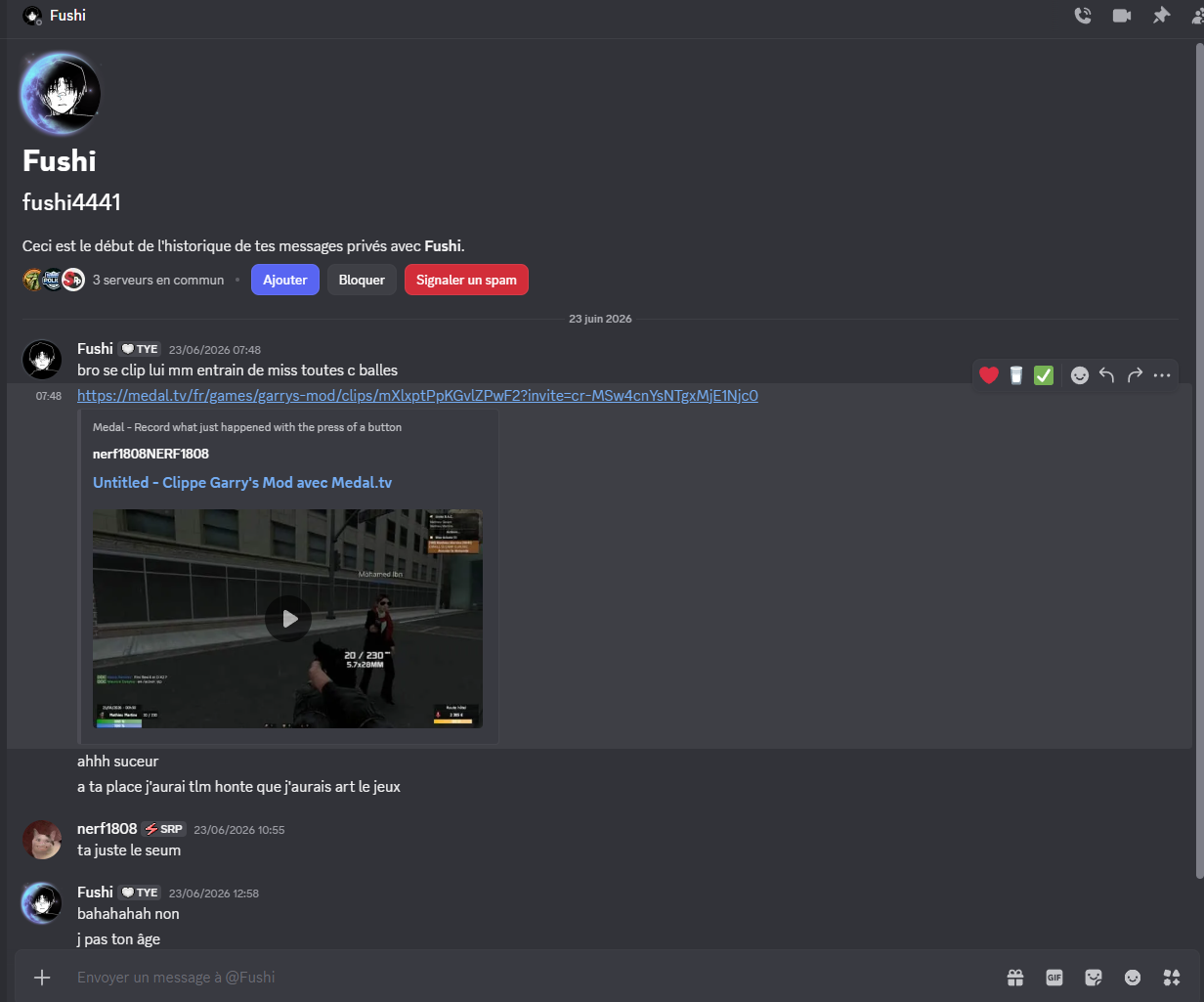Play the Garry's Mod clip video

click(288, 619)
